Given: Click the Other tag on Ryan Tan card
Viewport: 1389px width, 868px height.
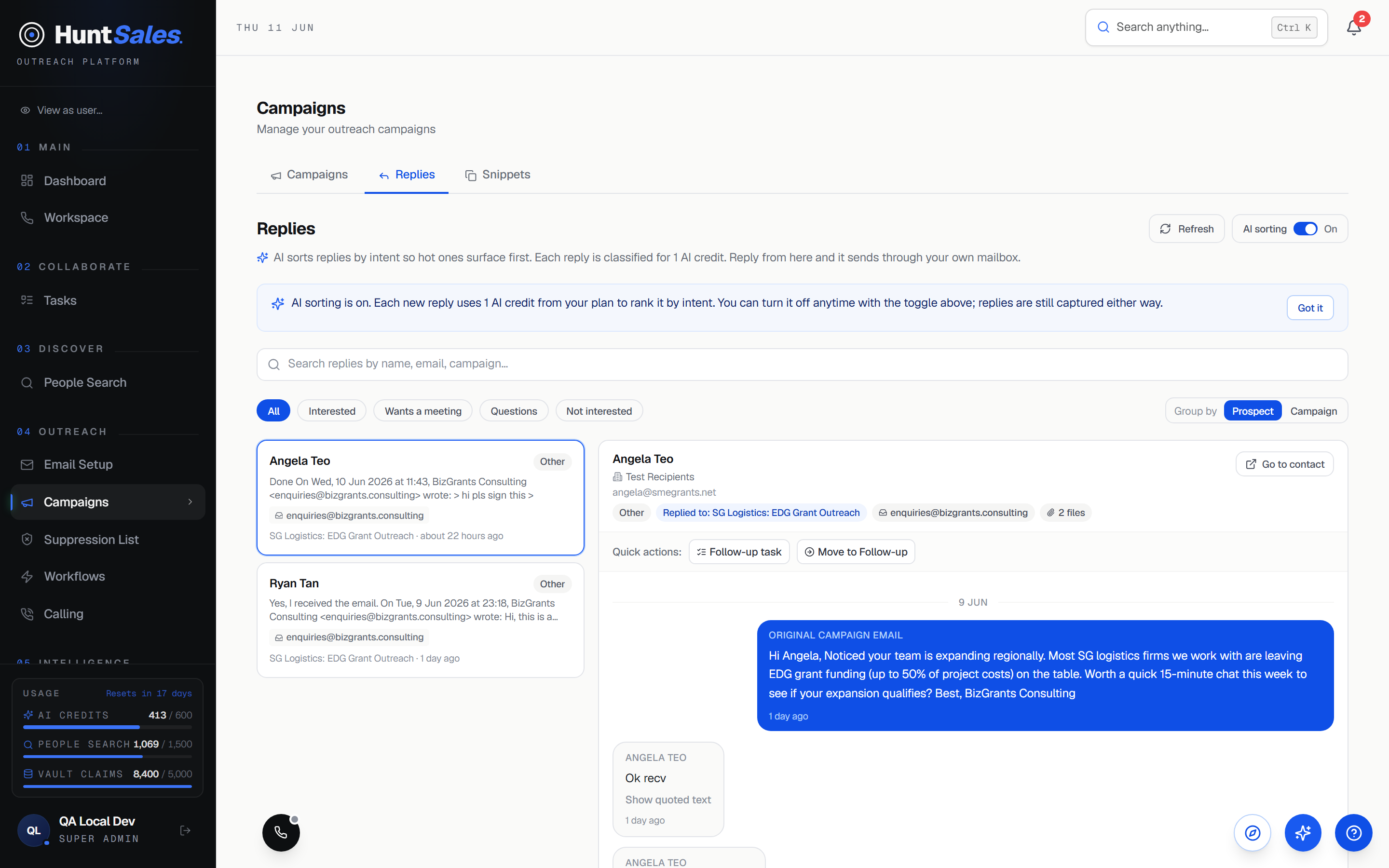Looking at the screenshot, I should [552, 584].
